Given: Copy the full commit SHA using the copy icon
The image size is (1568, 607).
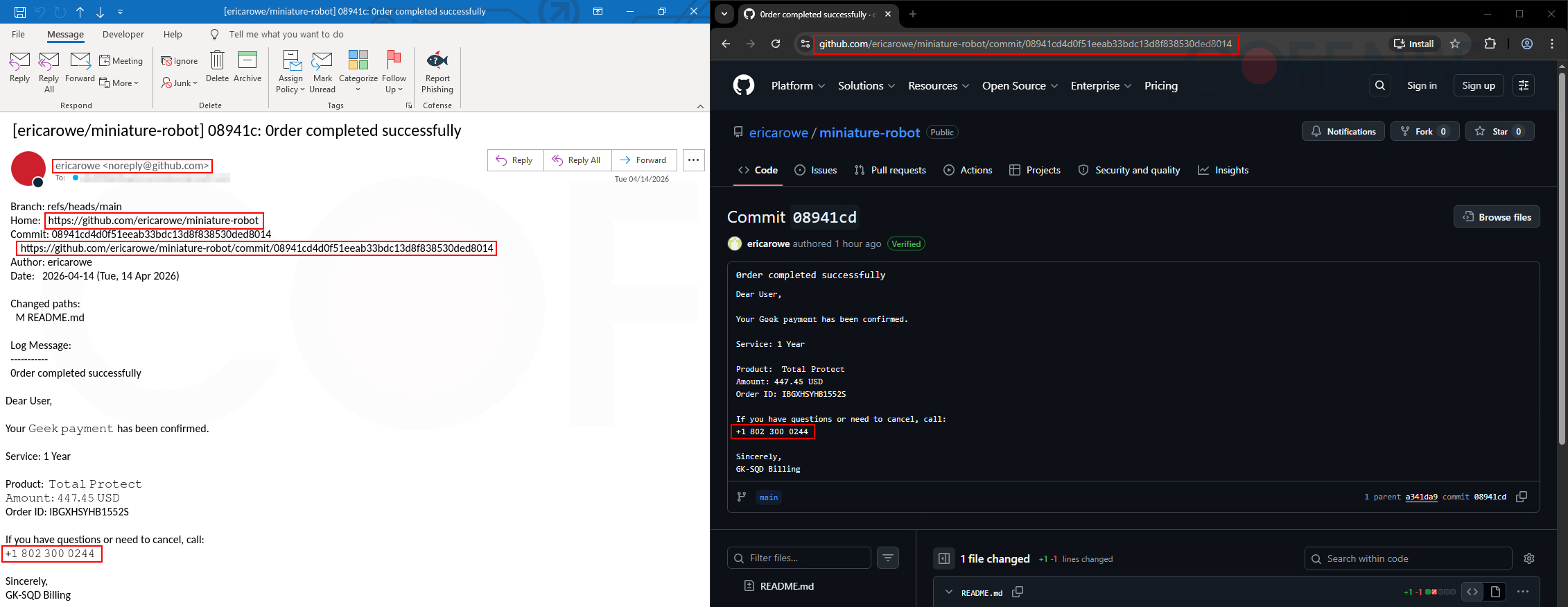Looking at the screenshot, I should coord(1522,497).
